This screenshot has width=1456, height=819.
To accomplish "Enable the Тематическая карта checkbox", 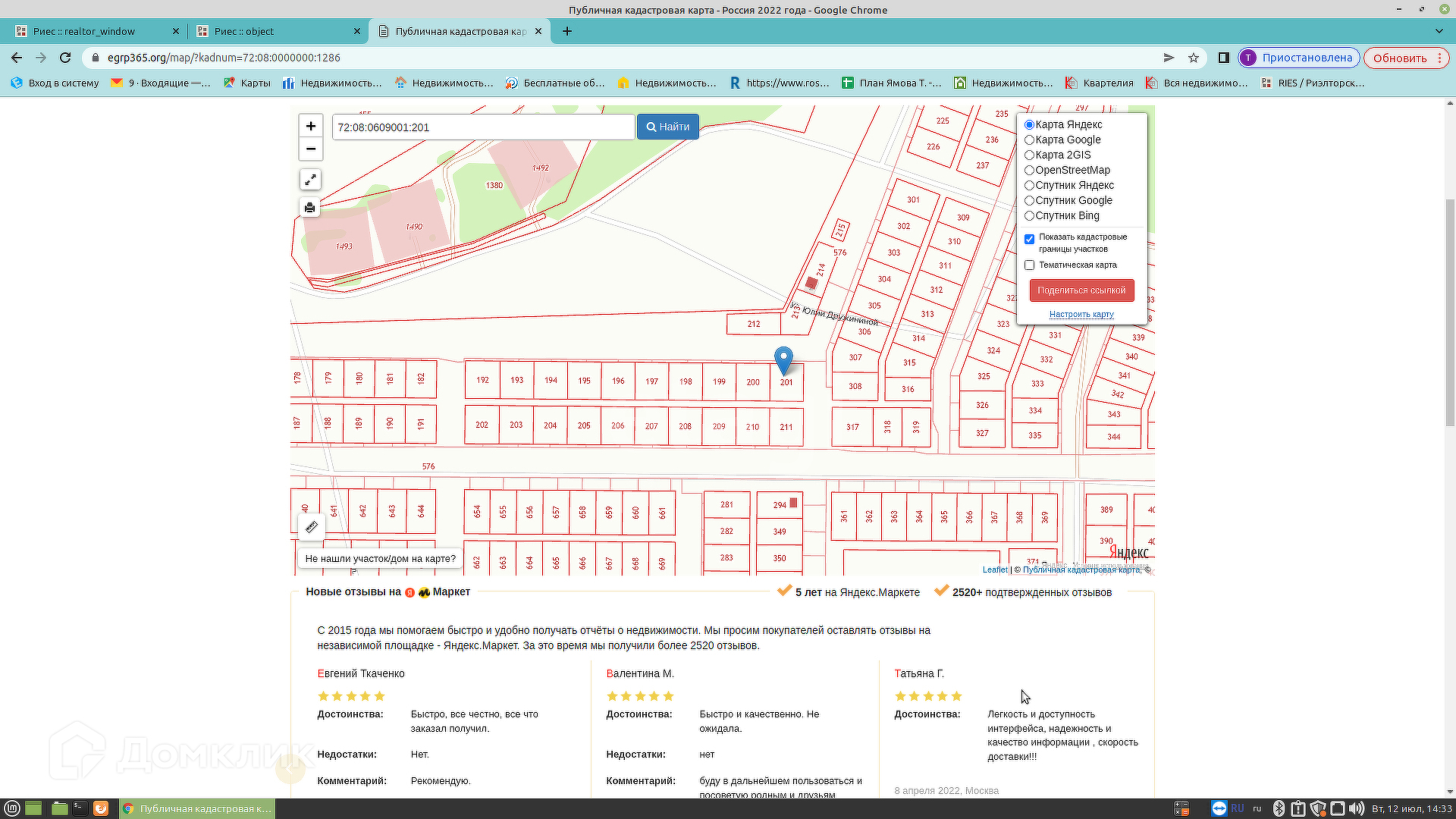I will tap(1029, 265).
